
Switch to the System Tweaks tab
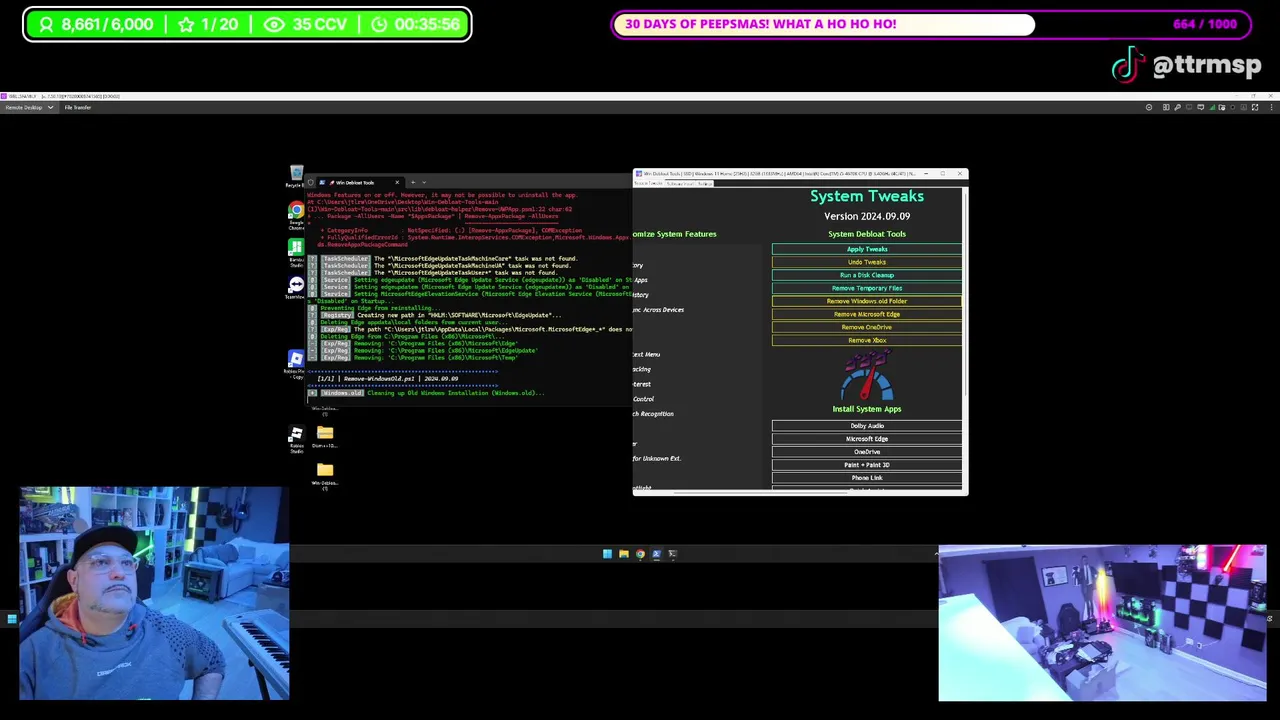[650, 184]
